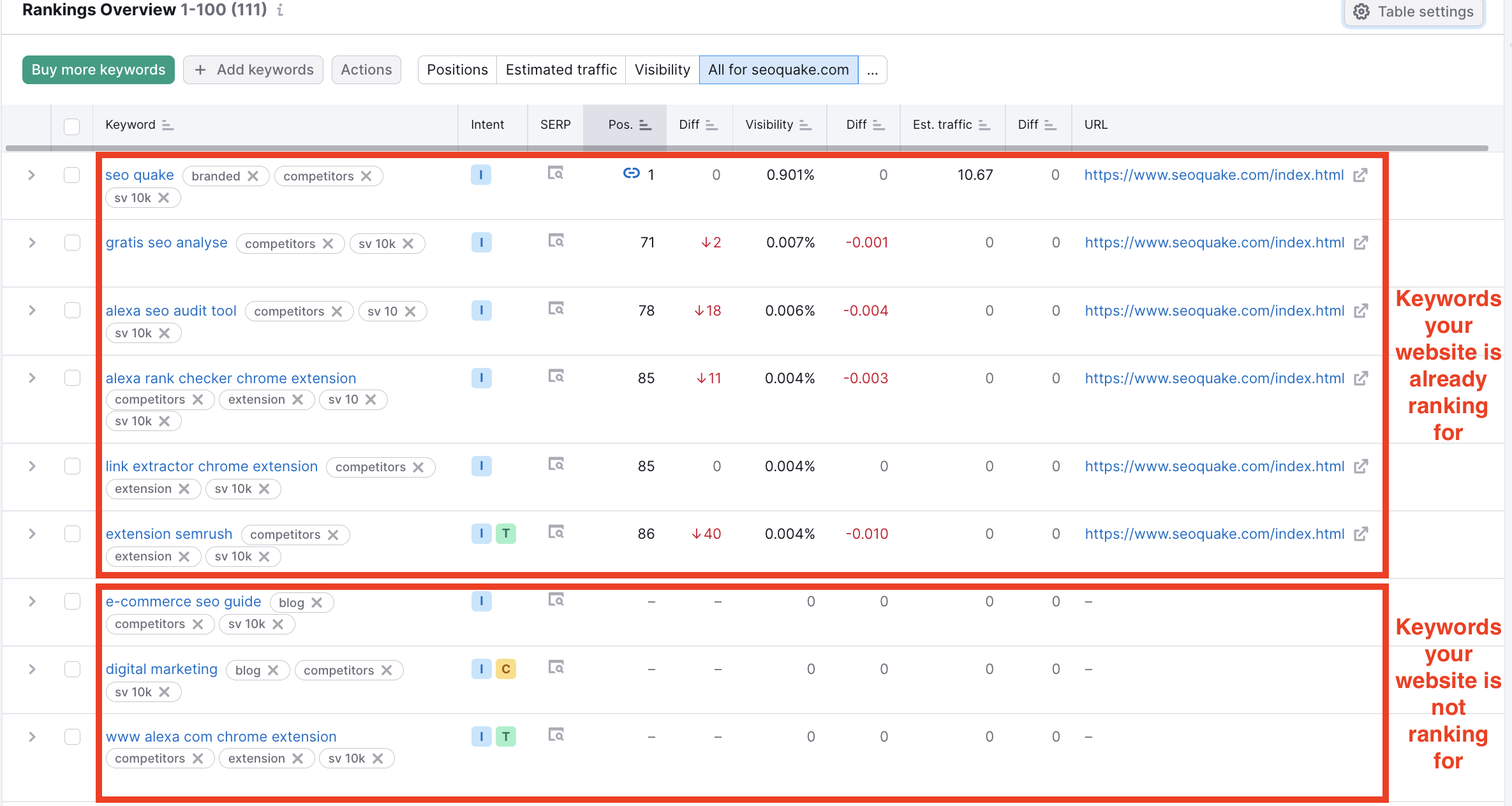Check the select-all checkbox in table header
Viewport: 1512px width, 806px height.
(71, 127)
